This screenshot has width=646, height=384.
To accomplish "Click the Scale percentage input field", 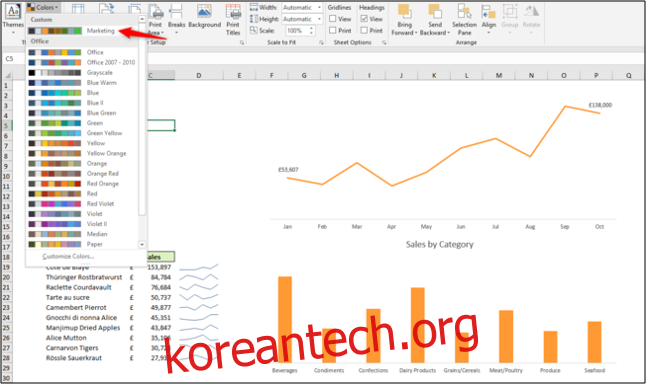I will (x=297, y=30).
